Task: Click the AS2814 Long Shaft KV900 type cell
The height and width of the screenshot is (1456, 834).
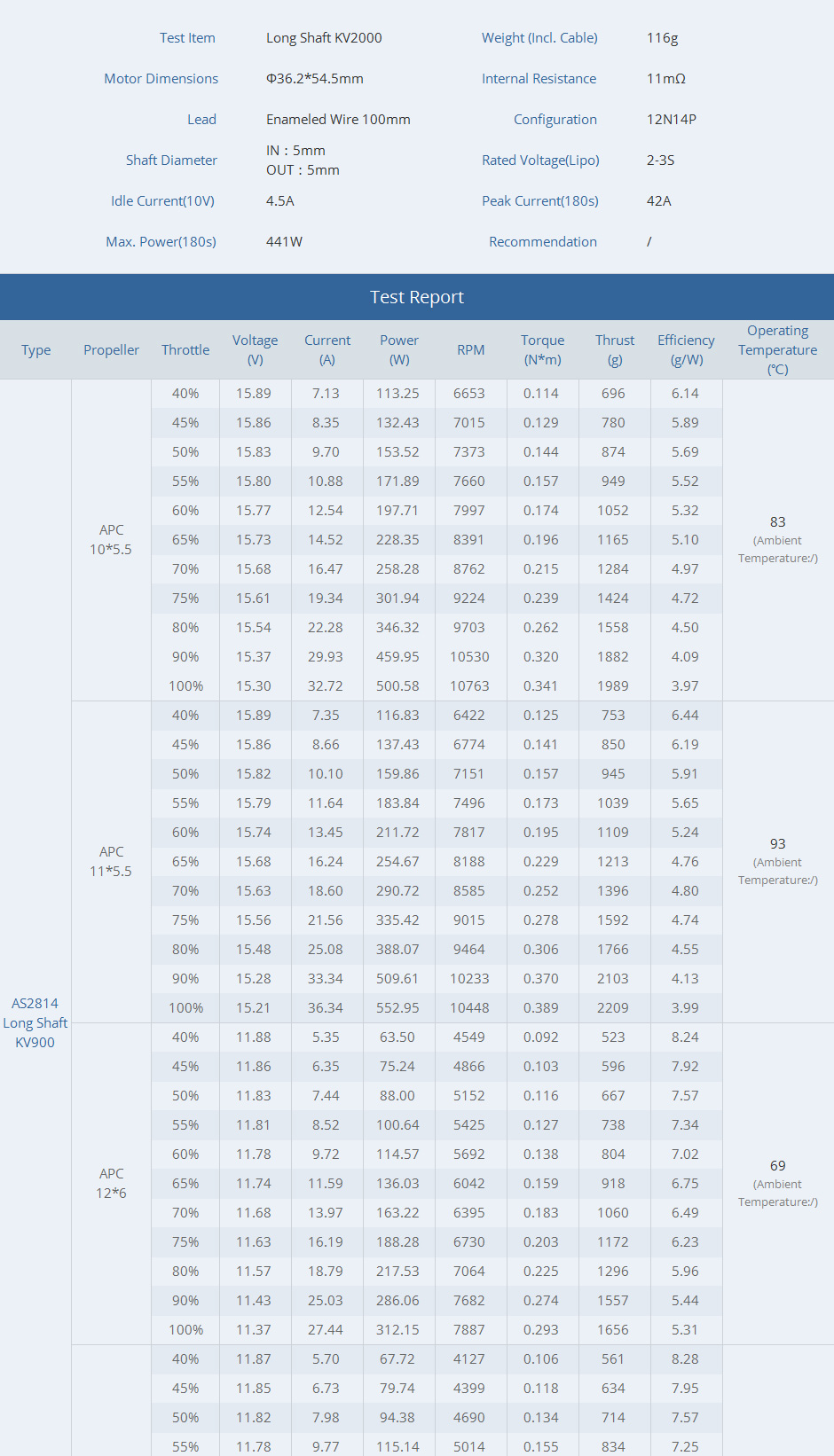Action: [35, 1022]
